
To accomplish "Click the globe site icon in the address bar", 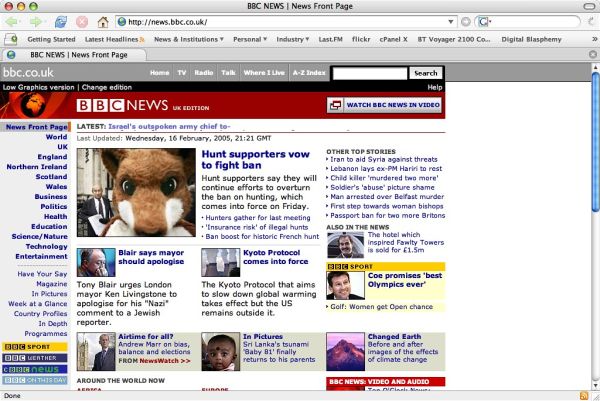I will tap(122, 22).
